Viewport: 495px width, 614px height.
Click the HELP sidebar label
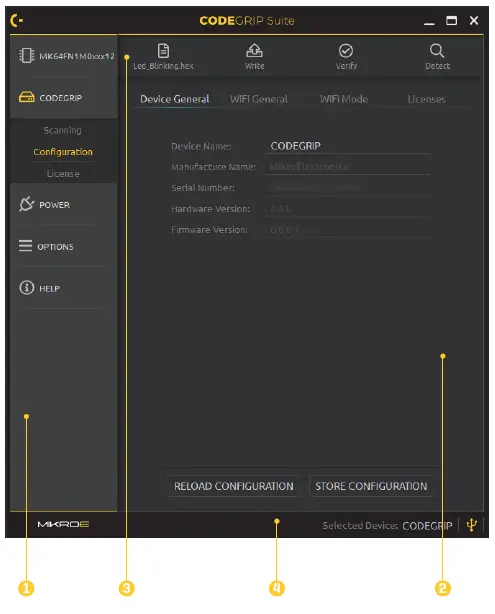tap(49, 289)
